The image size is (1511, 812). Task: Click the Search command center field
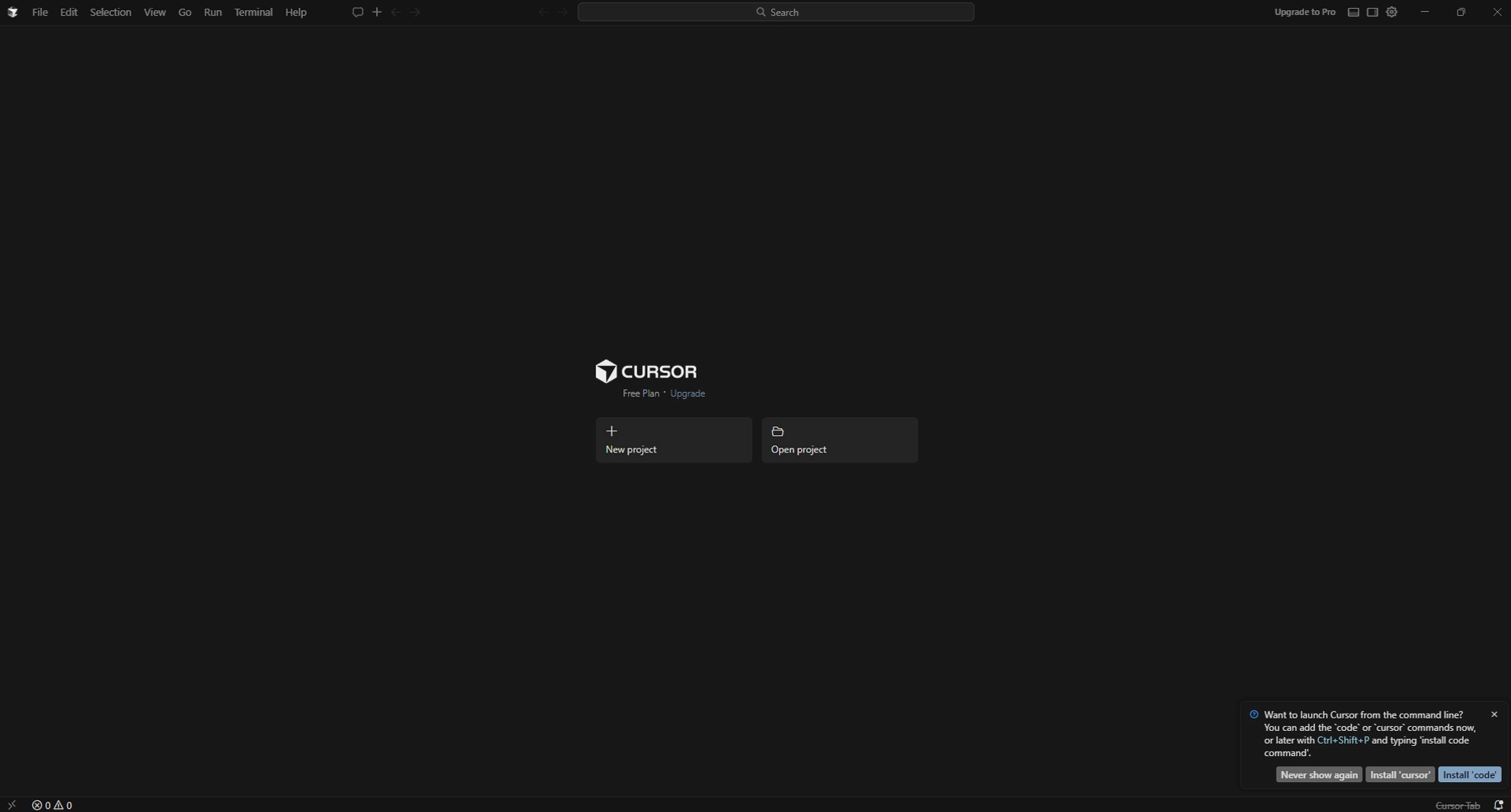tap(776, 12)
